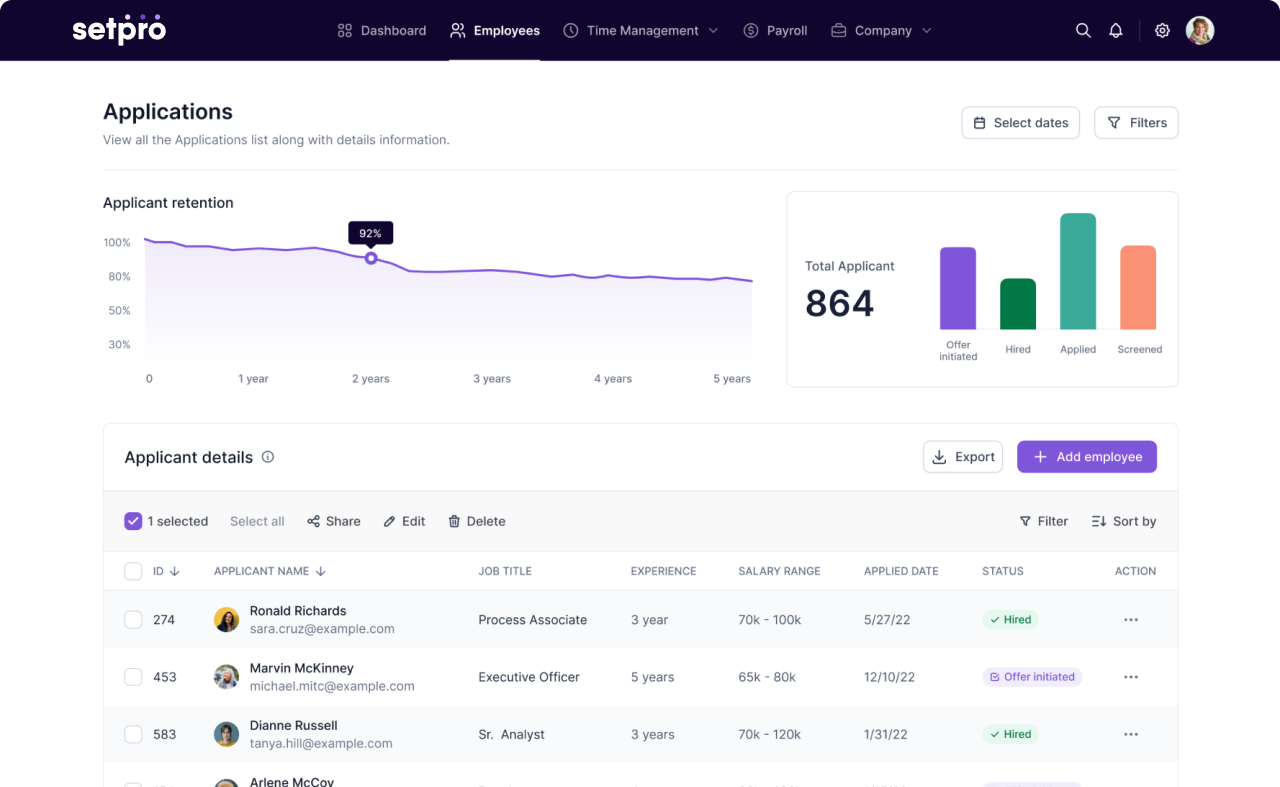
Task: Click michael.mitc@example.com email
Action: (332, 686)
